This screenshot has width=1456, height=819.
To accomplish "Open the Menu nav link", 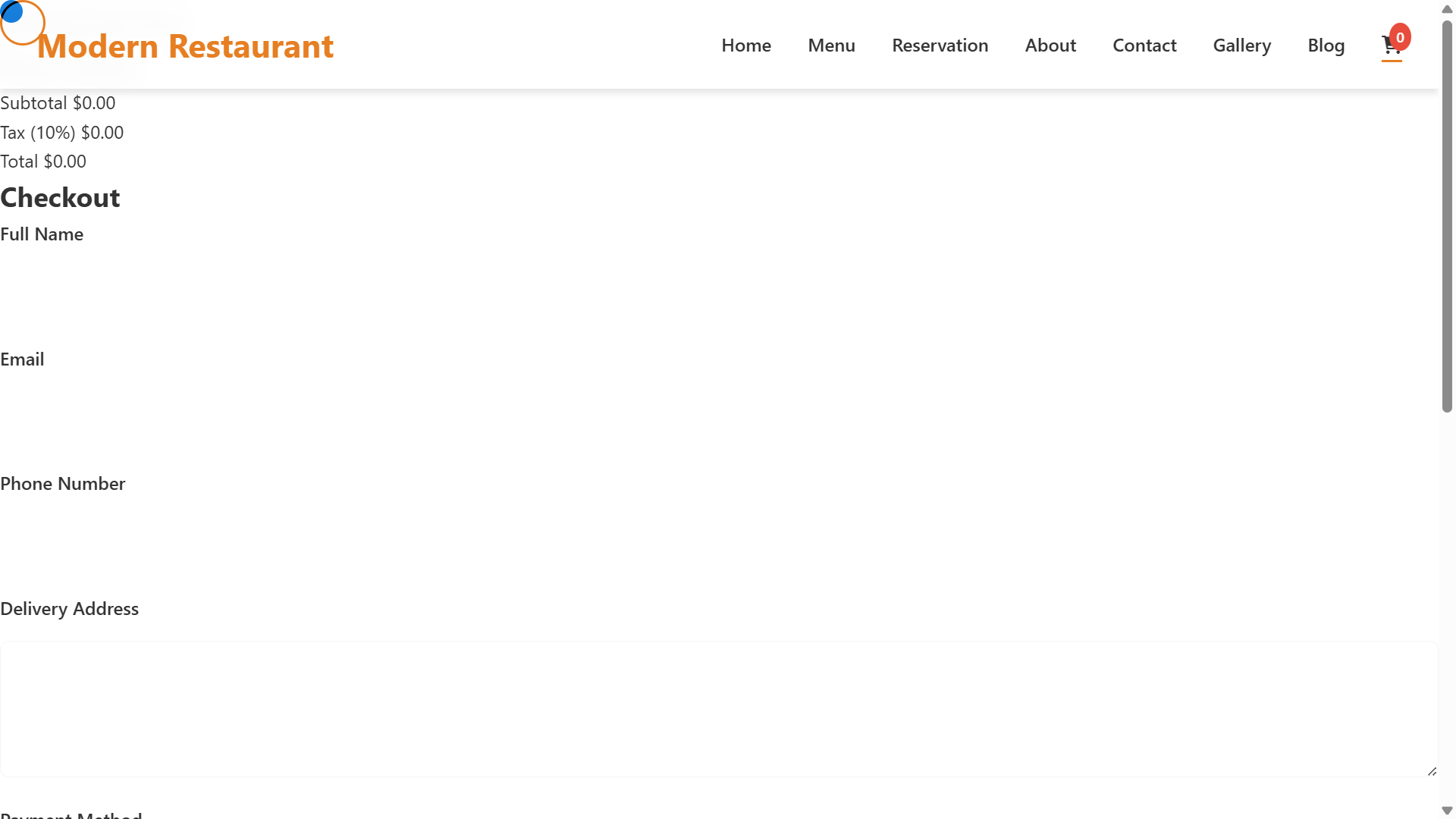I will 831,45.
